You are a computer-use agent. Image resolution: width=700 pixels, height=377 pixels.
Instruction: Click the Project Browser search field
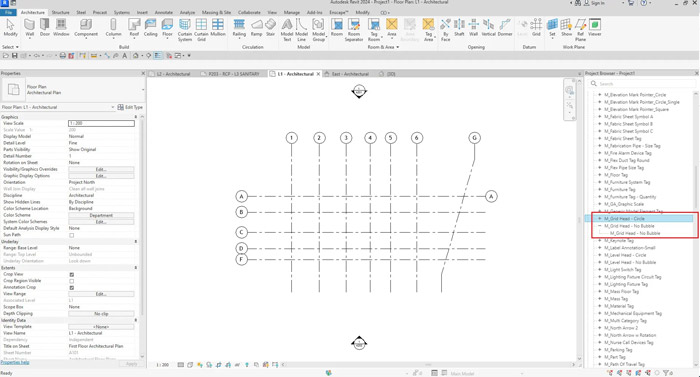point(642,84)
